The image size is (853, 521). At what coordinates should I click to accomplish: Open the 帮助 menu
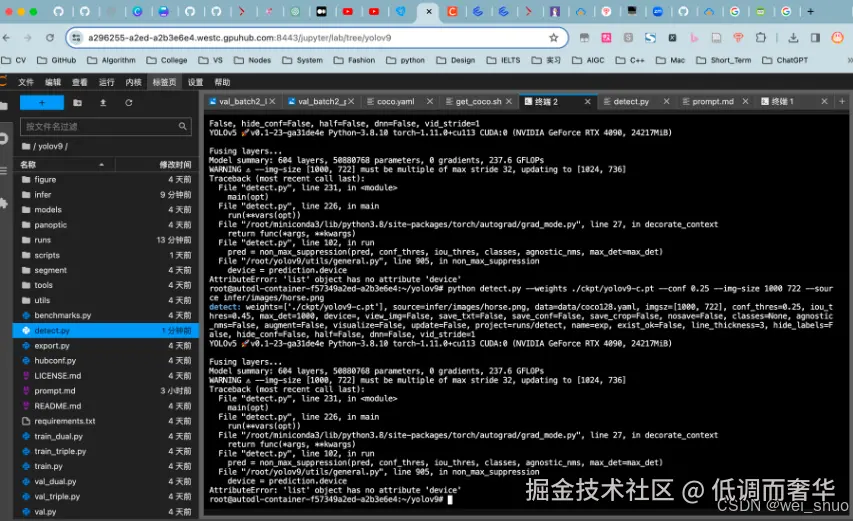[222, 82]
